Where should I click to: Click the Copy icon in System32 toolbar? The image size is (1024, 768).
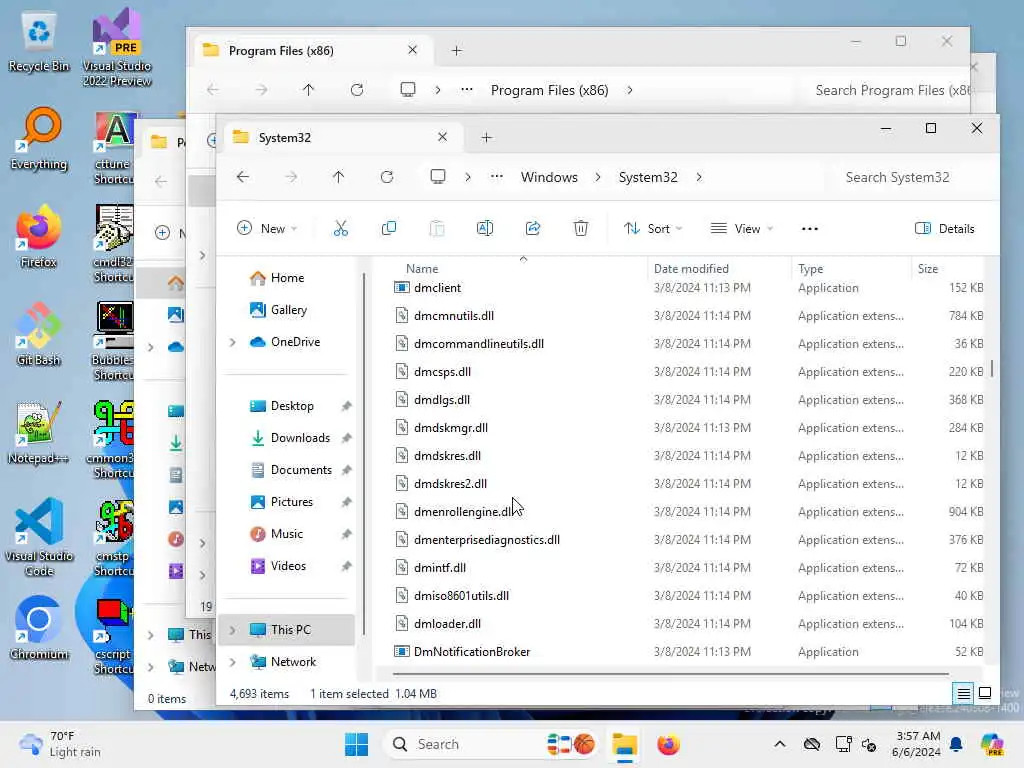tap(389, 228)
